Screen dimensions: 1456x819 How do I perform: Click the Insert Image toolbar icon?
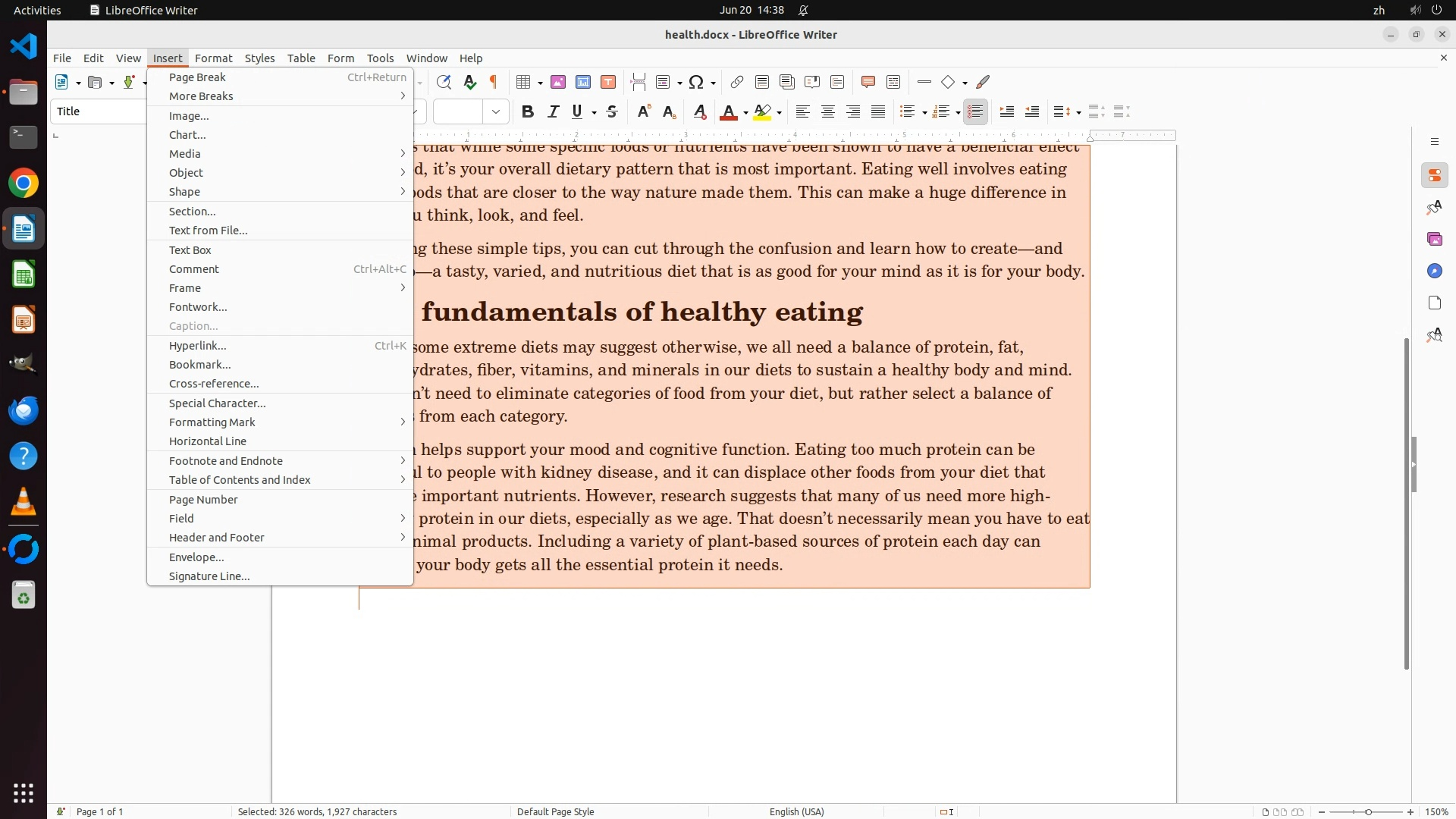pyautogui.click(x=558, y=82)
